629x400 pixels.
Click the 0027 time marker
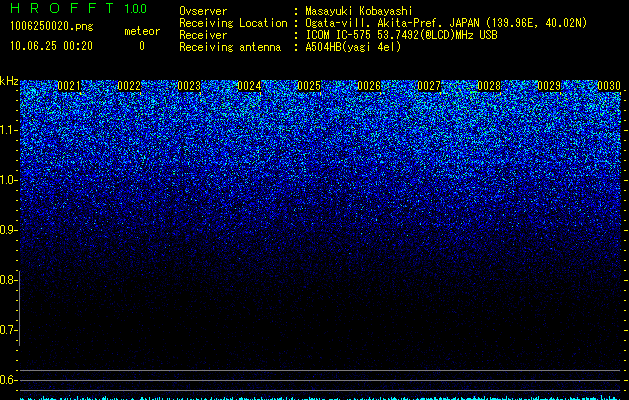[429, 86]
